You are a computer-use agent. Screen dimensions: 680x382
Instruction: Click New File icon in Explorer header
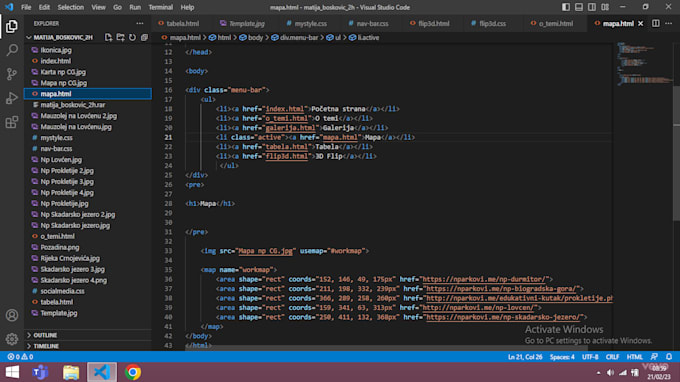108,37
